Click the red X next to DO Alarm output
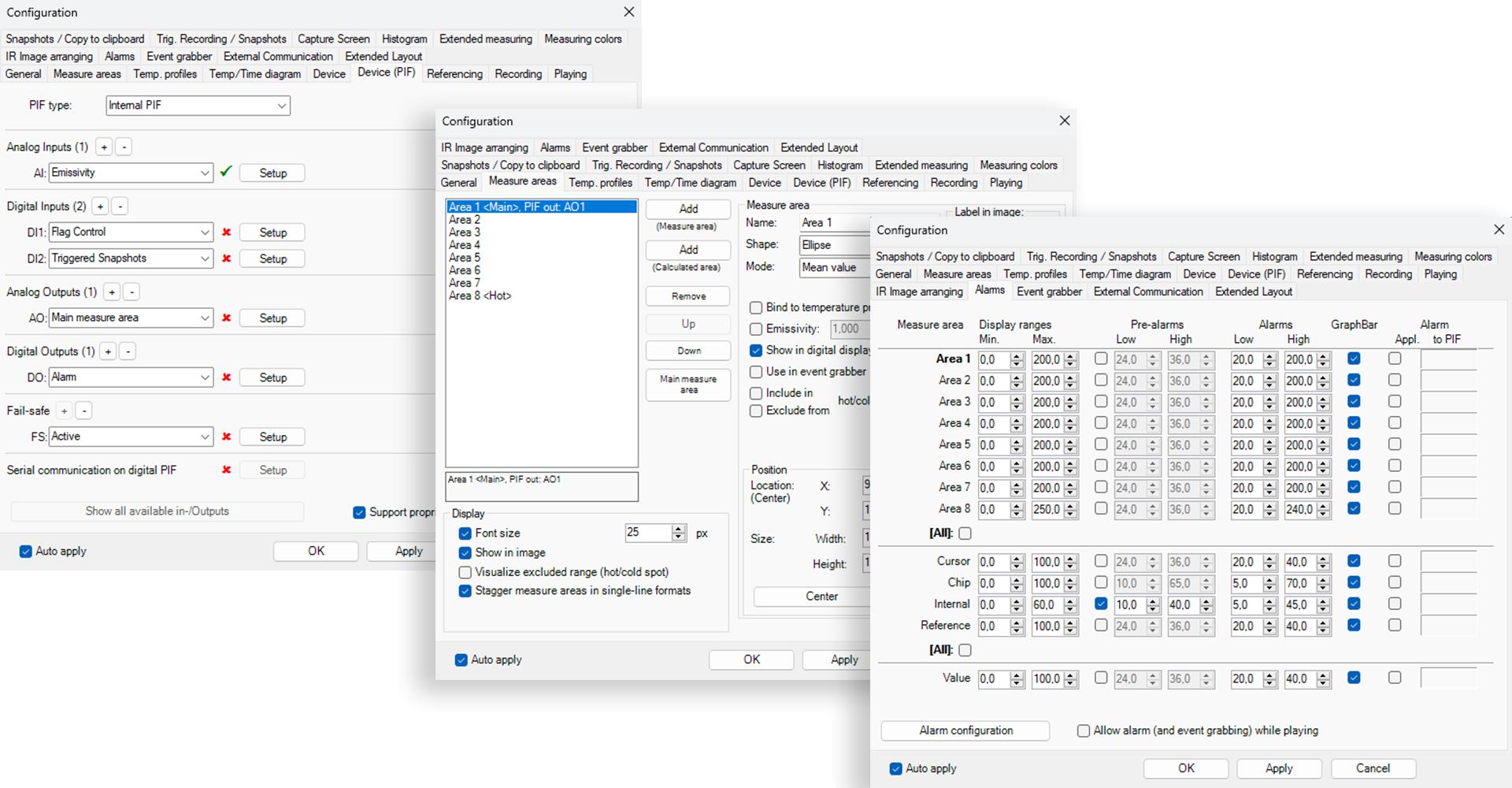Screen dimensions: 1512x788 coord(226,377)
